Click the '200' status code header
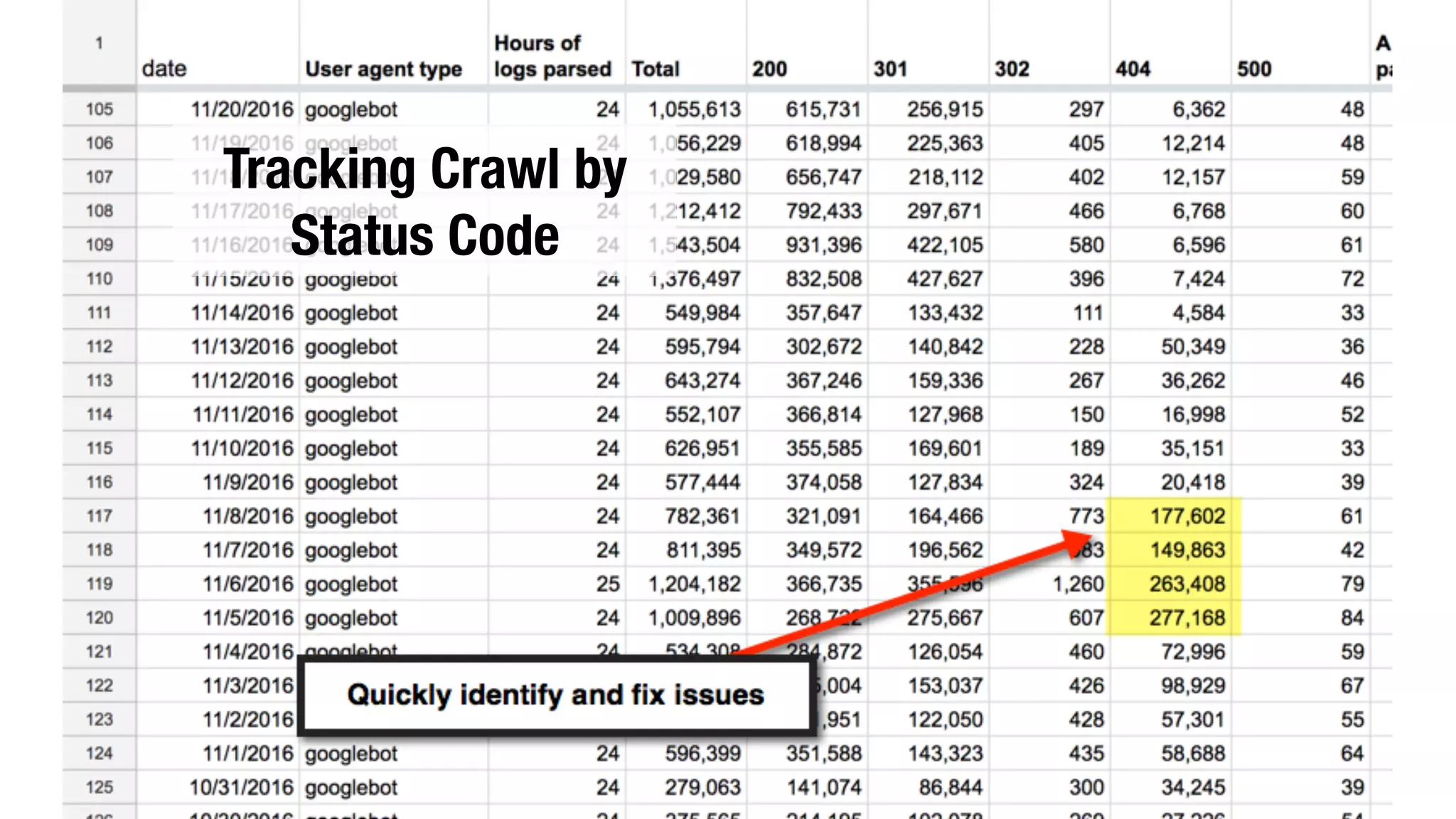Viewport: 1456px width, 819px height. [x=807, y=44]
